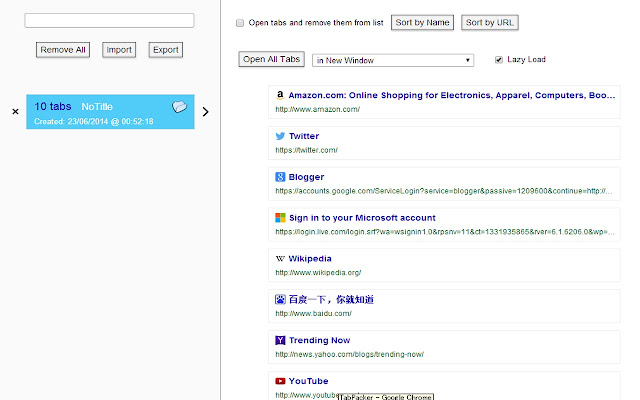Toggle the Lazy Load checkbox

click(x=498, y=60)
